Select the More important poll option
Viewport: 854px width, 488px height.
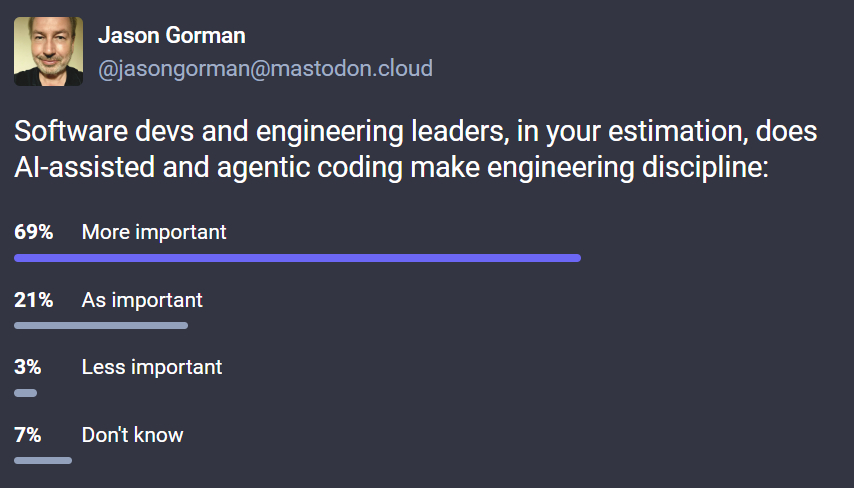click(x=154, y=232)
